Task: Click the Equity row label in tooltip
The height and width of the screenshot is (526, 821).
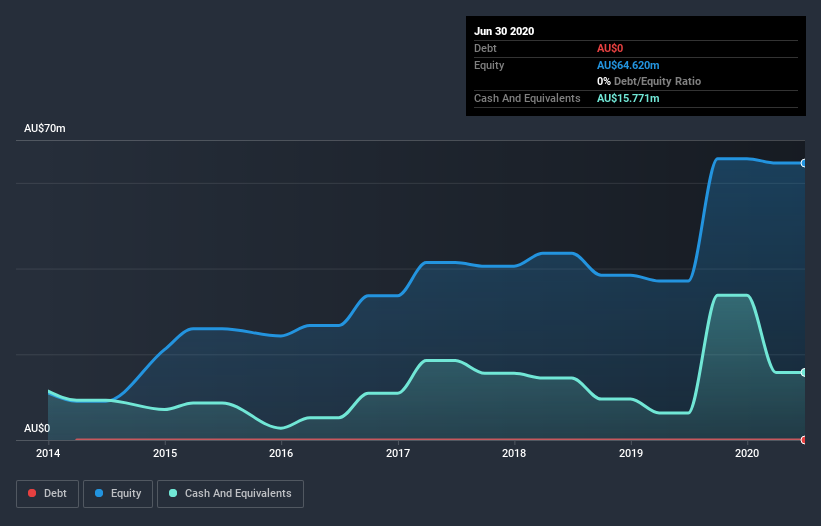Action: pyautogui.click(x=489, y=65)
